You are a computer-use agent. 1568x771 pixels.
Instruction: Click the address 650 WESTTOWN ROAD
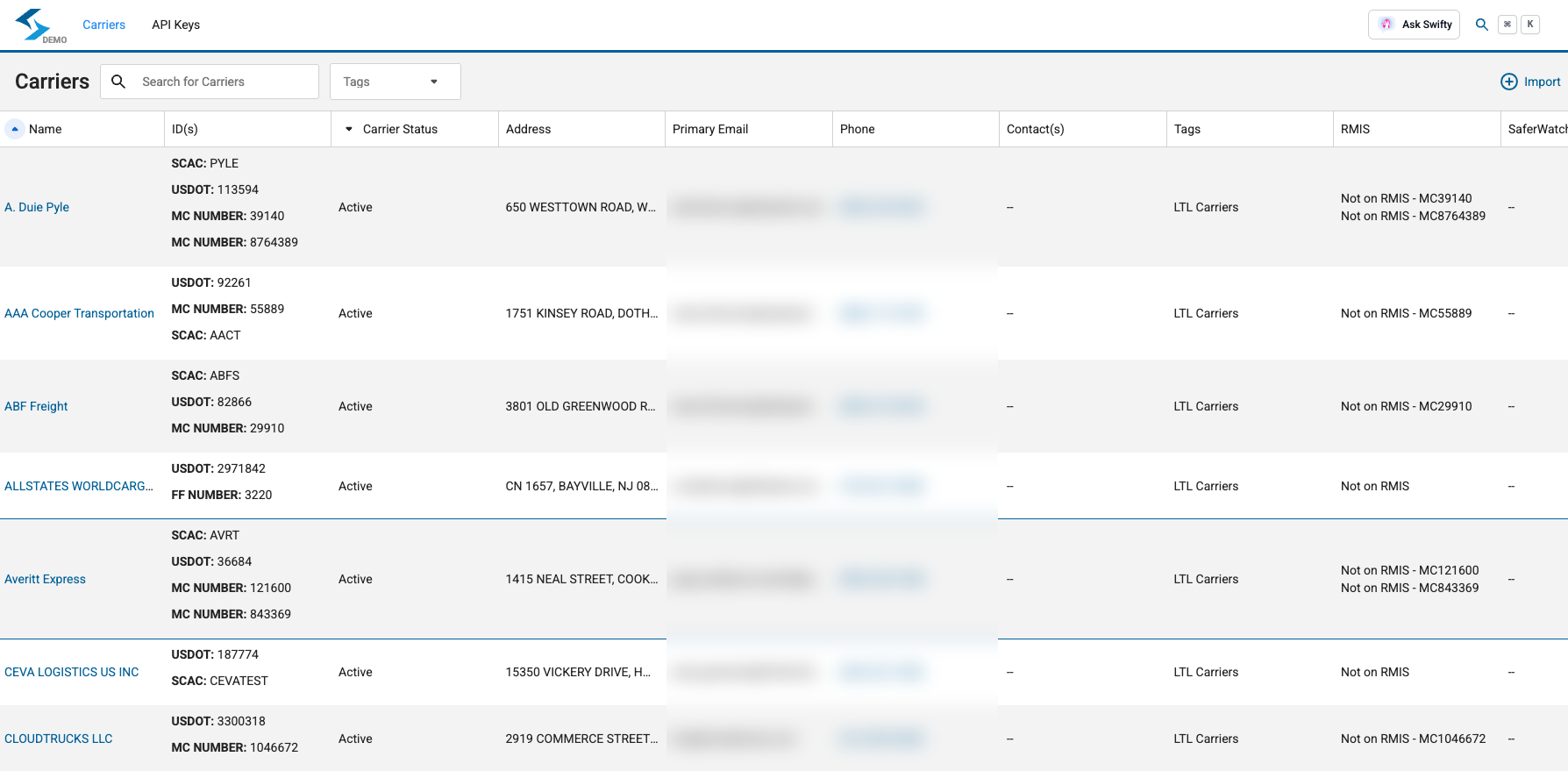click(x=581, y=207)
